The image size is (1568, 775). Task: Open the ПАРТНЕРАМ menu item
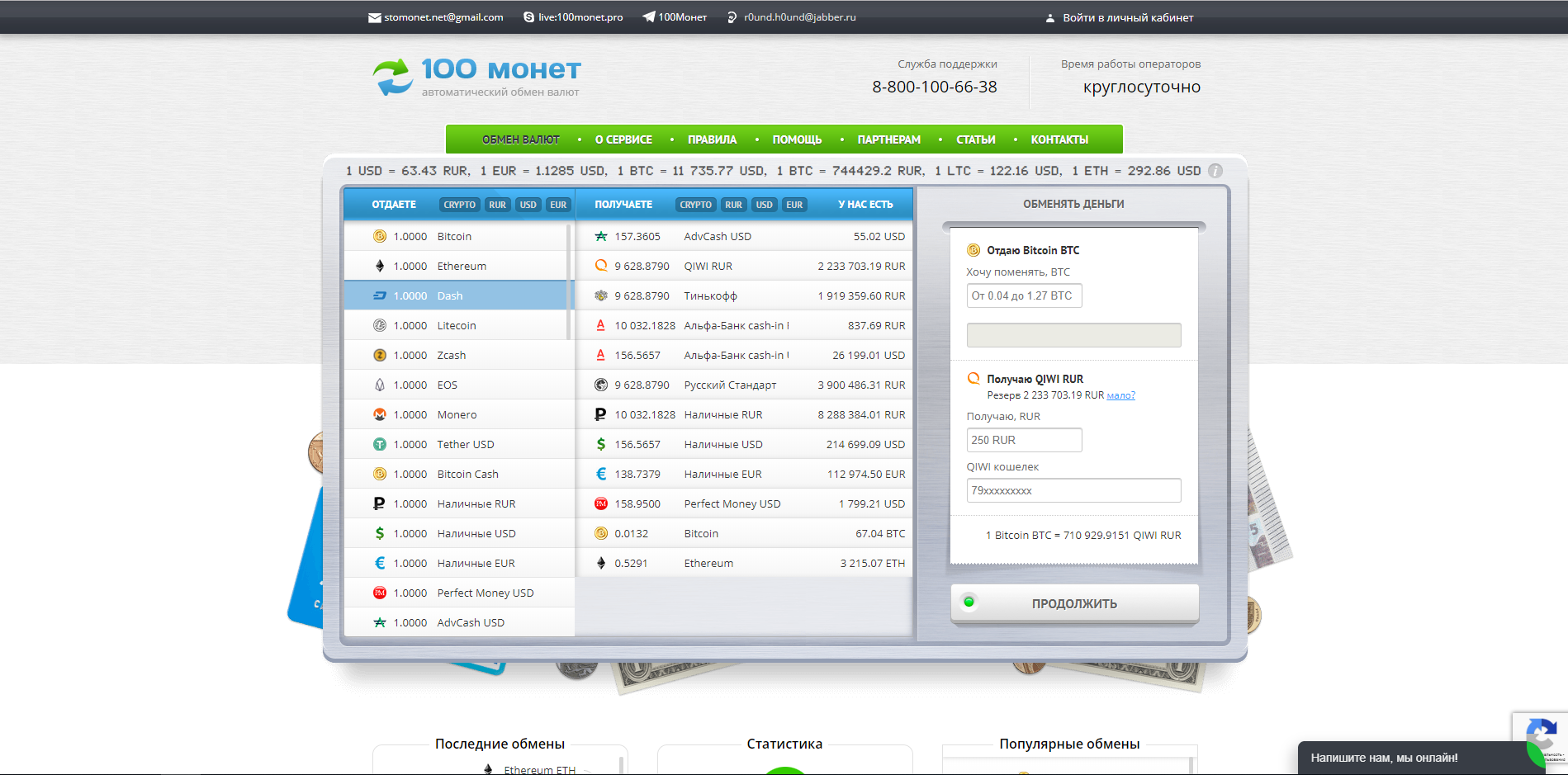[x=889, y=139]
